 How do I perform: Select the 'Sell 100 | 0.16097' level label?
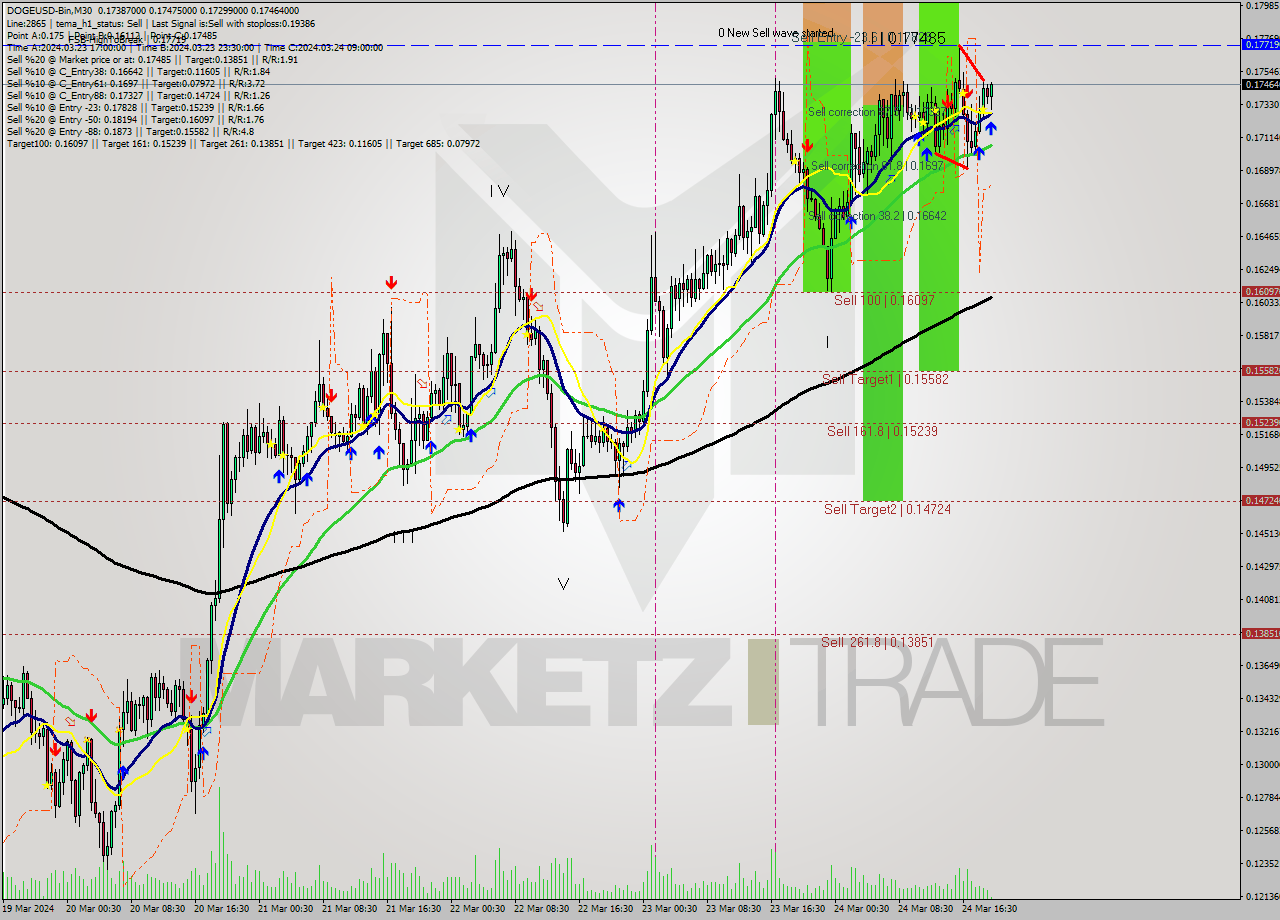(x=884, y=300)
